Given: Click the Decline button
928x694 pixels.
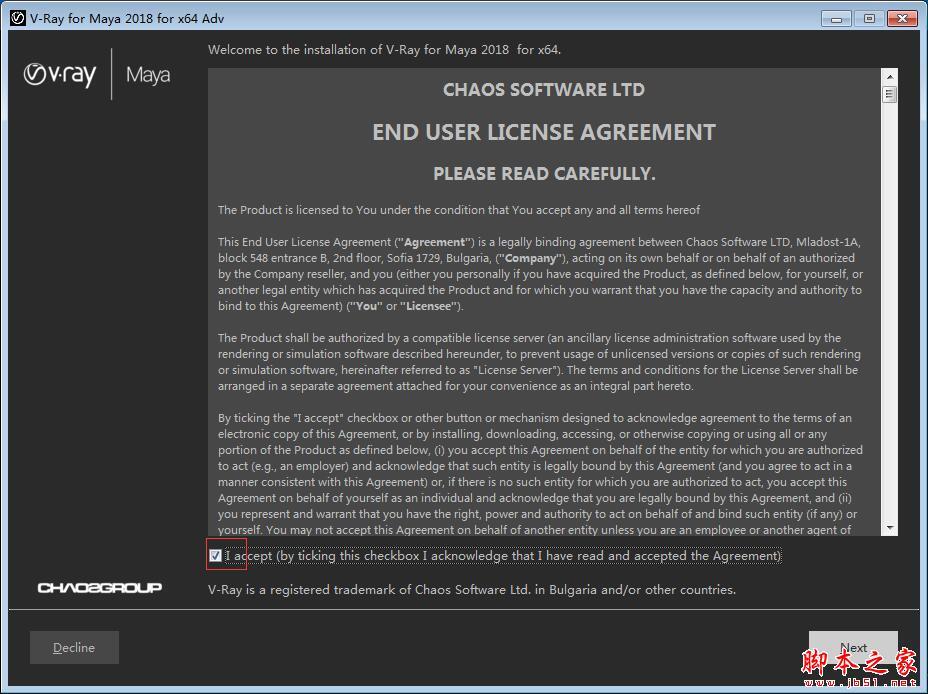Looking at the screenshot, I should [74, 647].
